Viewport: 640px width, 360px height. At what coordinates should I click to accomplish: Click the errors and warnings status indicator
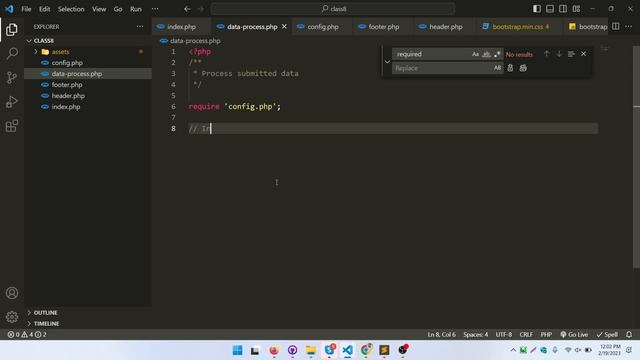coord(27,334)
